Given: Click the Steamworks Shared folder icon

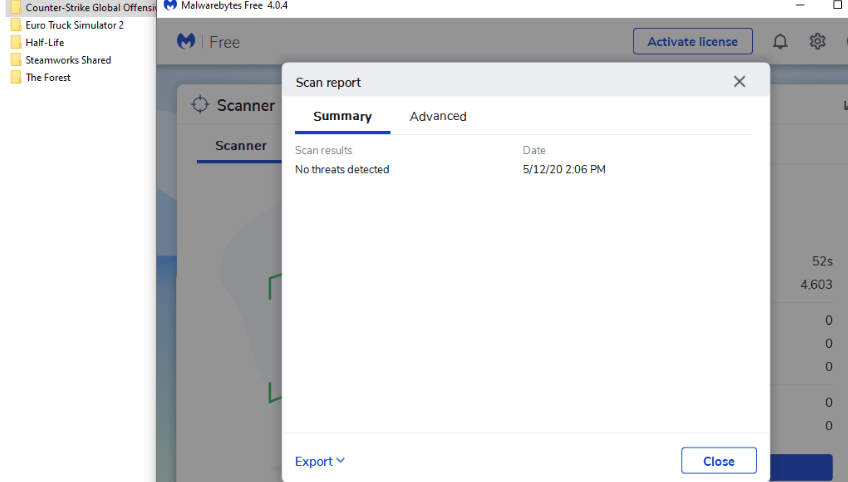Looking at the screenshot, I should (16, 60).
